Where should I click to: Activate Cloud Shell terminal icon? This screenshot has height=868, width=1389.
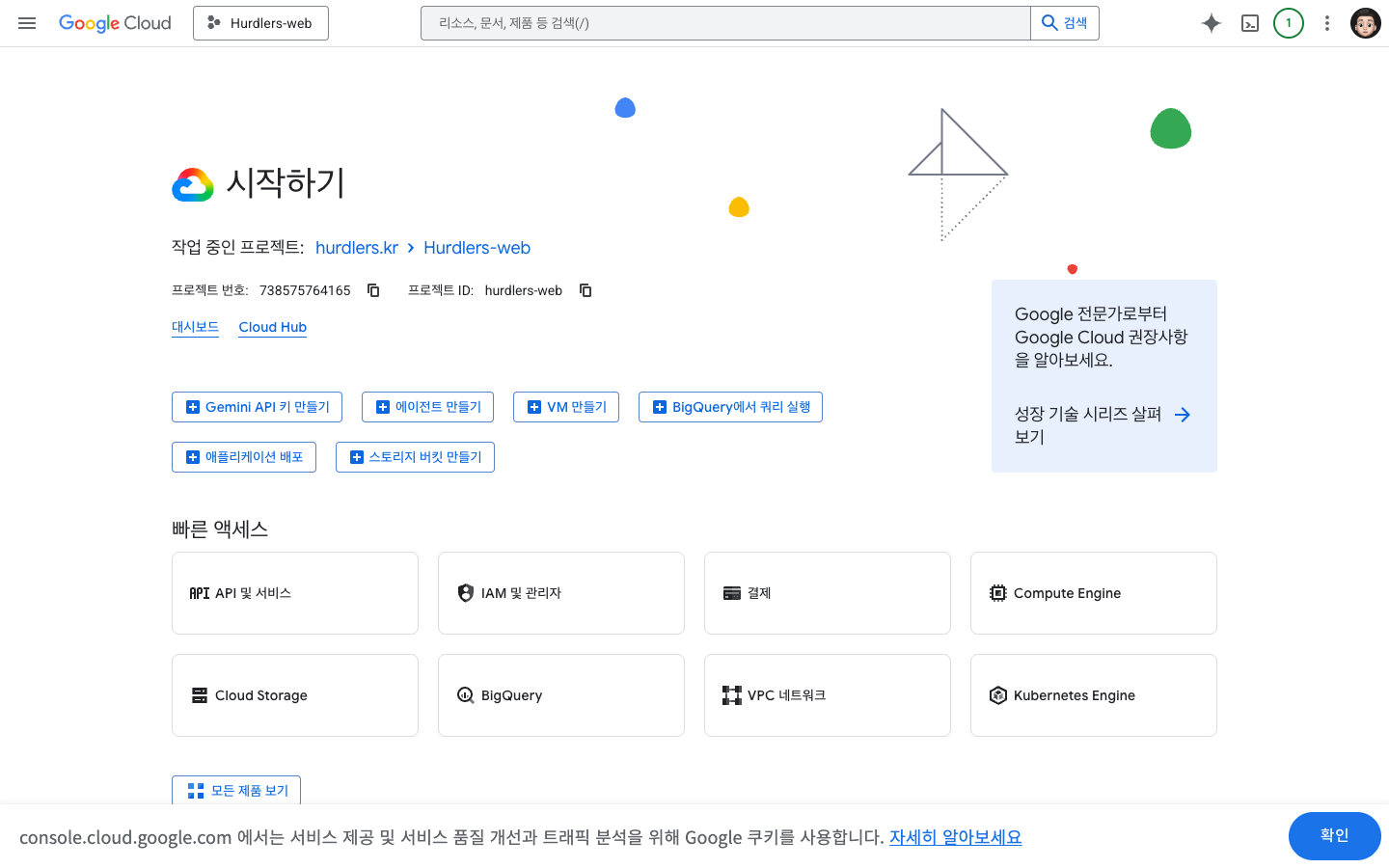(1250, 23)
